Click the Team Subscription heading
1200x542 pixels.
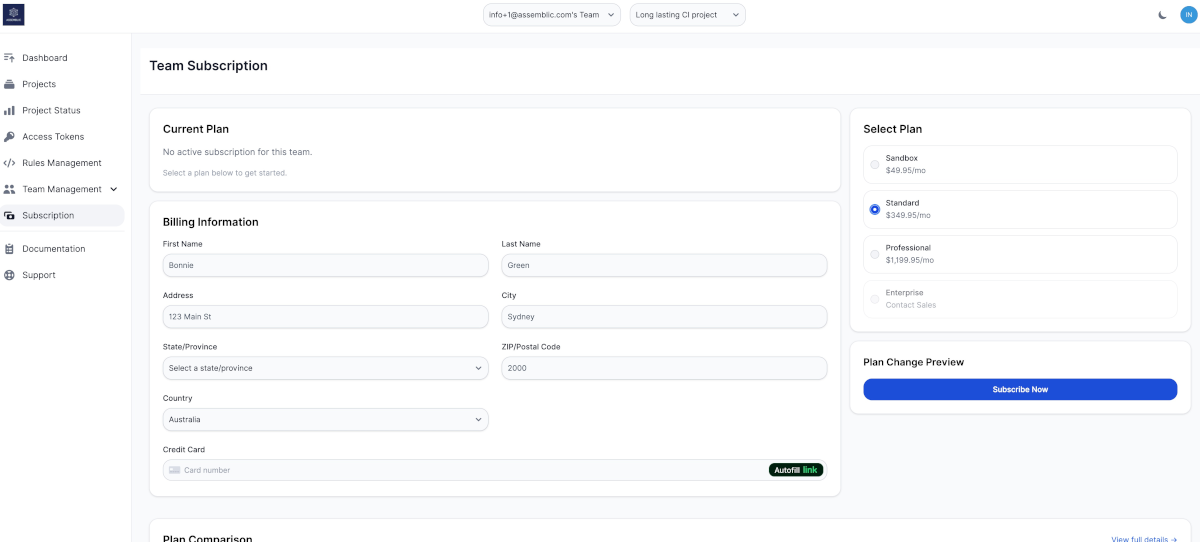208,66
